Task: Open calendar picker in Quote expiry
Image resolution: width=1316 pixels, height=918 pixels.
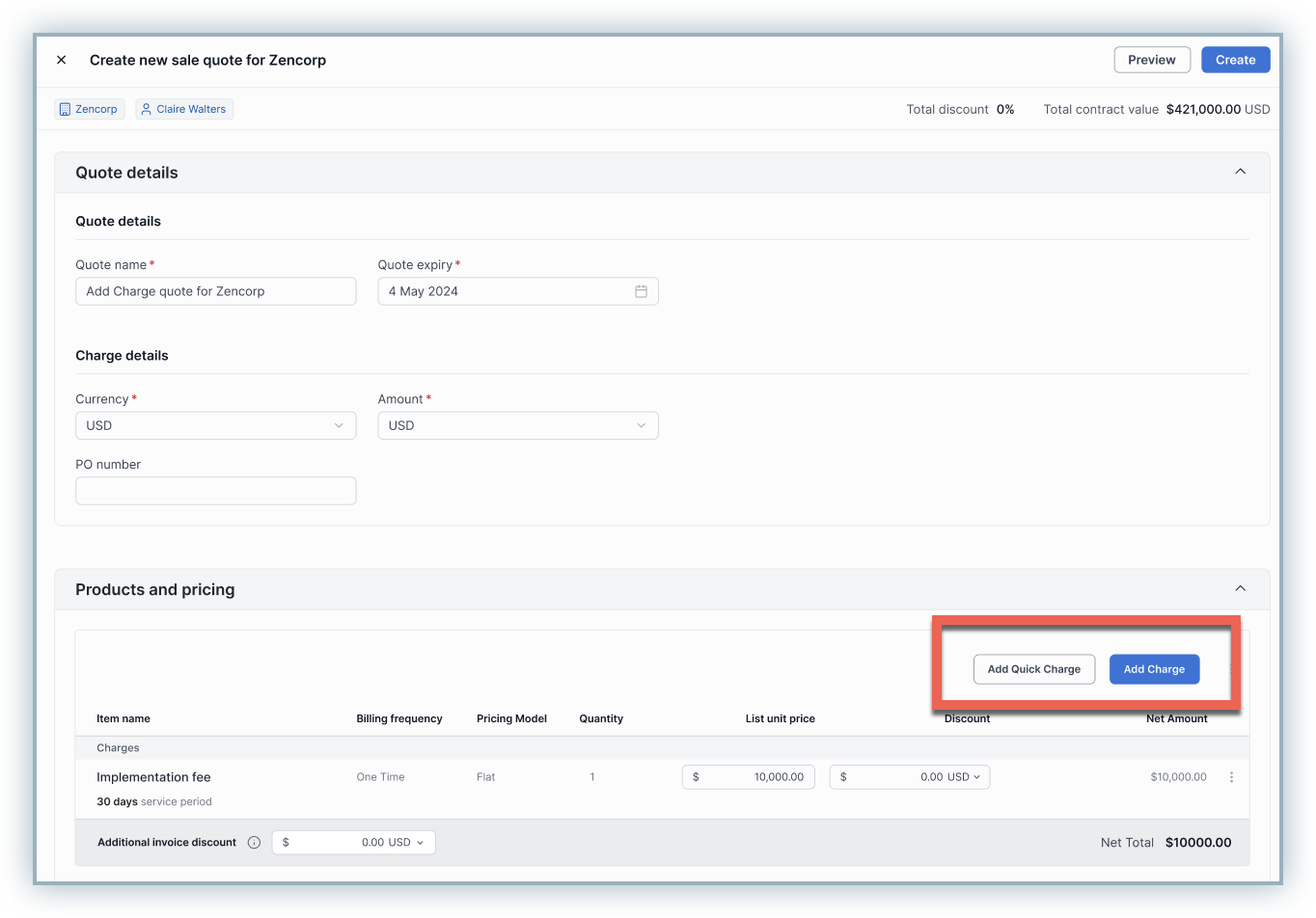Action: 641,291
